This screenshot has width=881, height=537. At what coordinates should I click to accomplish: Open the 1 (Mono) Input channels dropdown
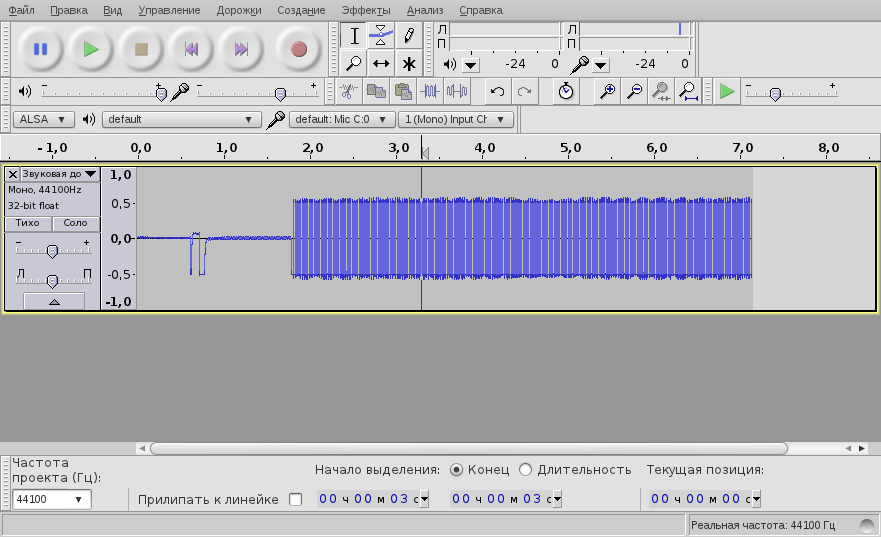tap(455, 119)
